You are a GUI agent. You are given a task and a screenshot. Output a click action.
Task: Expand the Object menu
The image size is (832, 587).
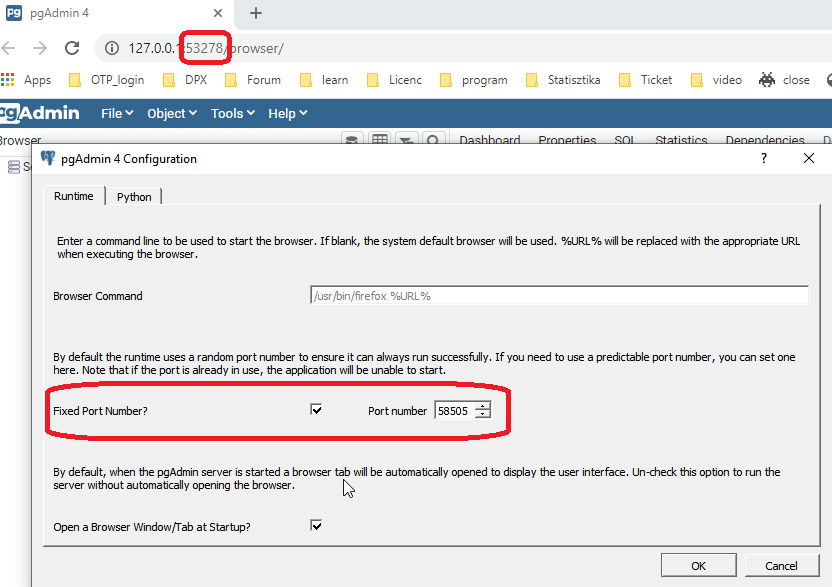pyautogui.click(x=172, y=113)
